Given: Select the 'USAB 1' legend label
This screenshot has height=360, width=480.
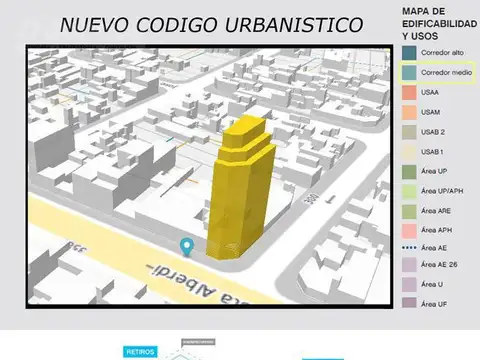Looking at the screenshot, I should [x=432, y=152].
